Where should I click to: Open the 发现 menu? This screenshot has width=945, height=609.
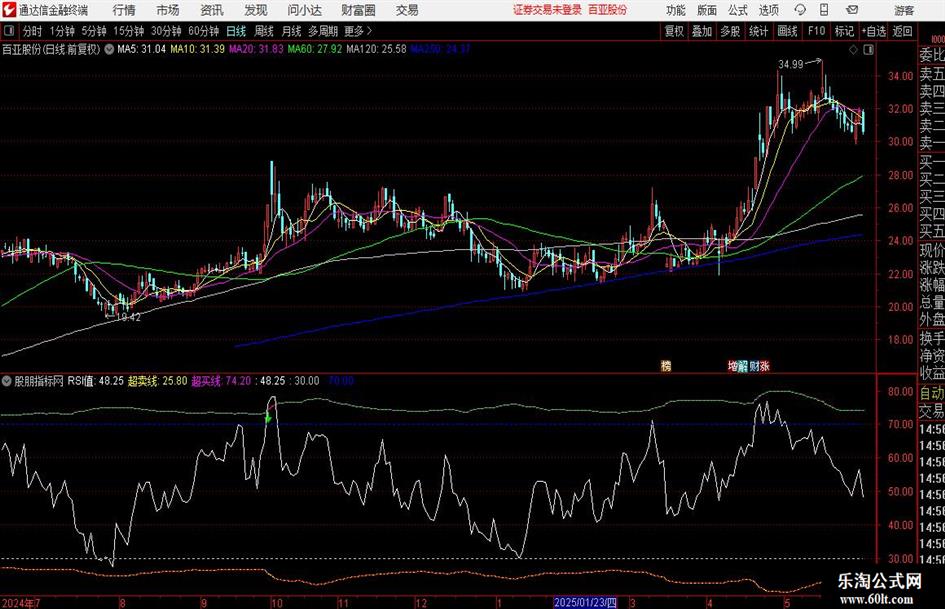[256, 10]
